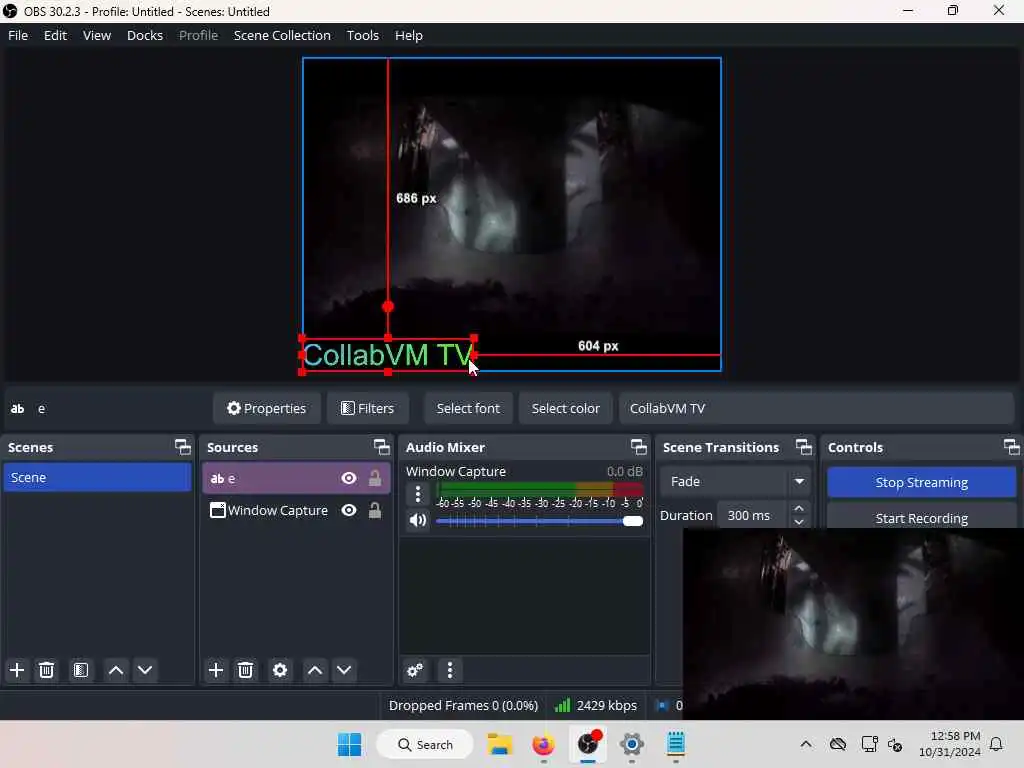1024x768 pixels.
Task: Click Dropped Frames 0 (0.0%) status text
Action: 463,705
